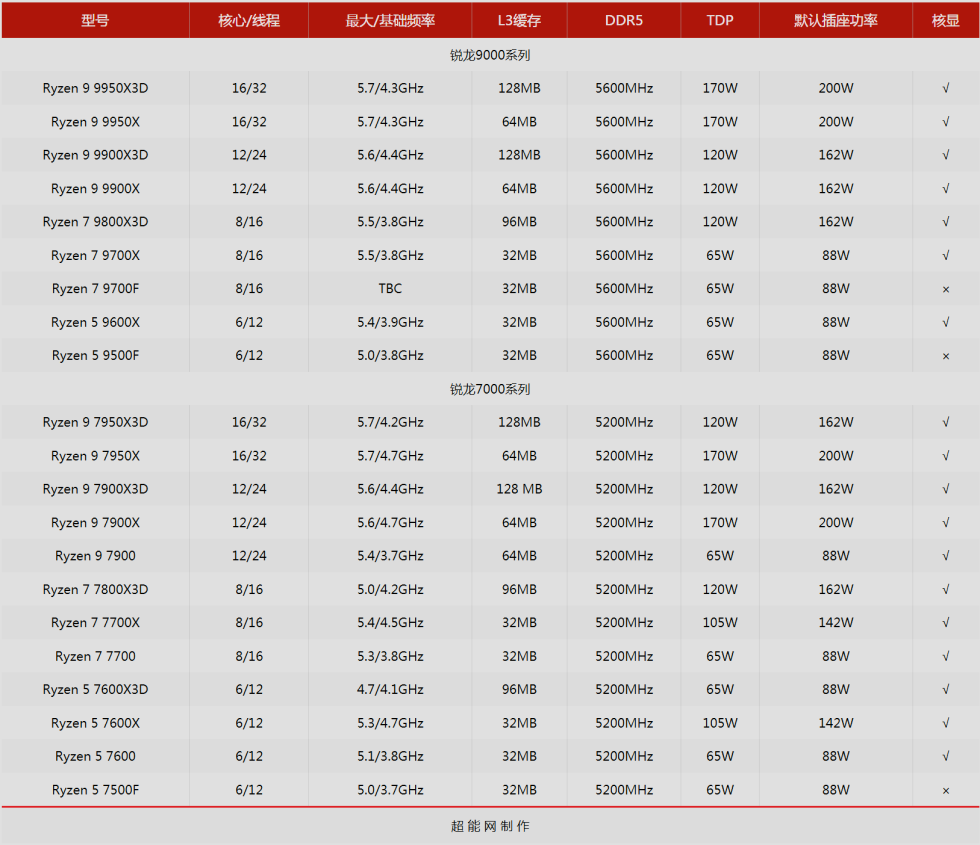Click the 5.3/4.7GHz frequency cell
Viewport: 980px width, 845px height.
390,724
